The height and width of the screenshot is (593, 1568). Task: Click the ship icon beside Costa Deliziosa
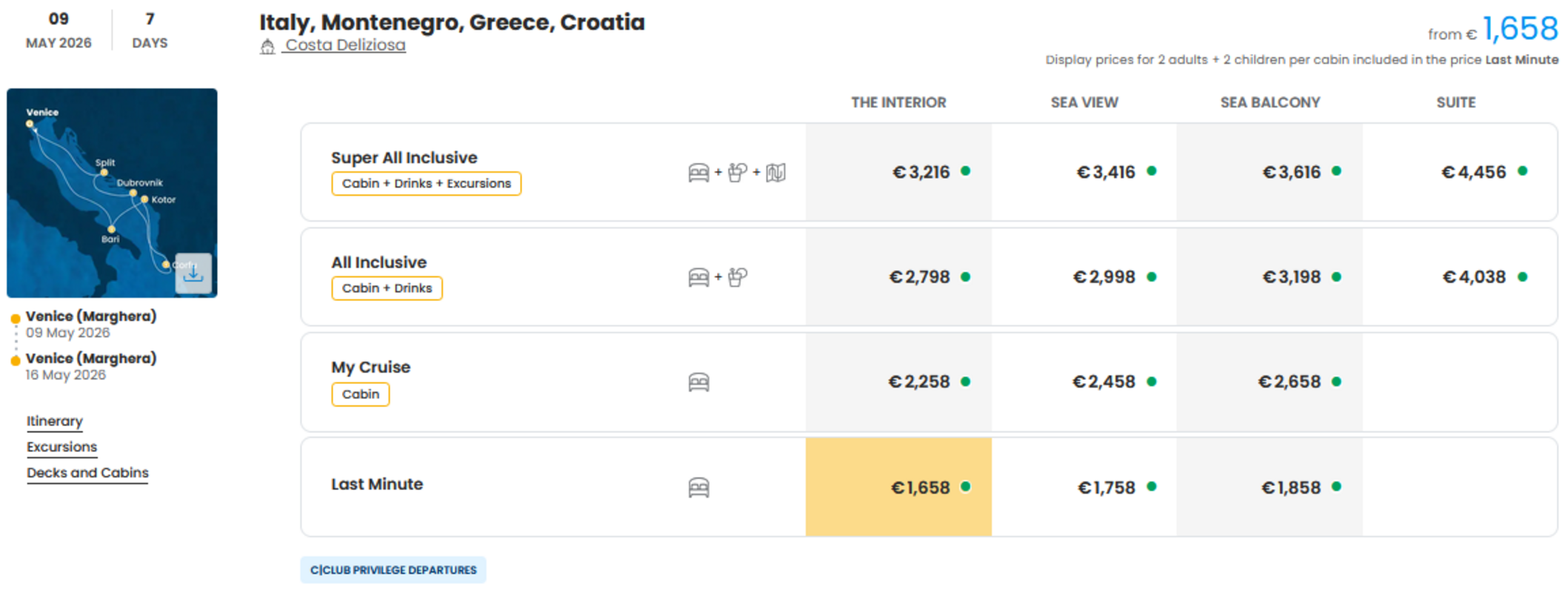coord(267,47)
